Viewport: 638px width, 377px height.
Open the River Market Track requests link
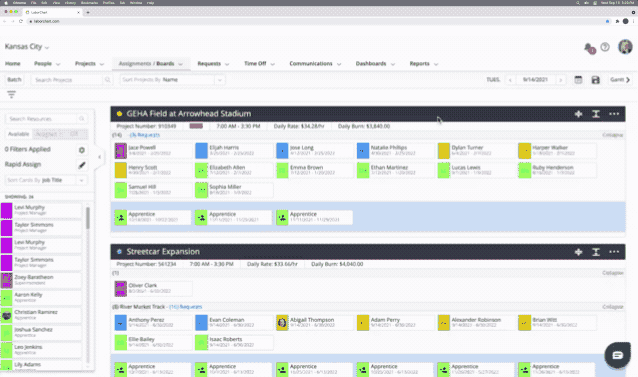(x=186, y=307)
